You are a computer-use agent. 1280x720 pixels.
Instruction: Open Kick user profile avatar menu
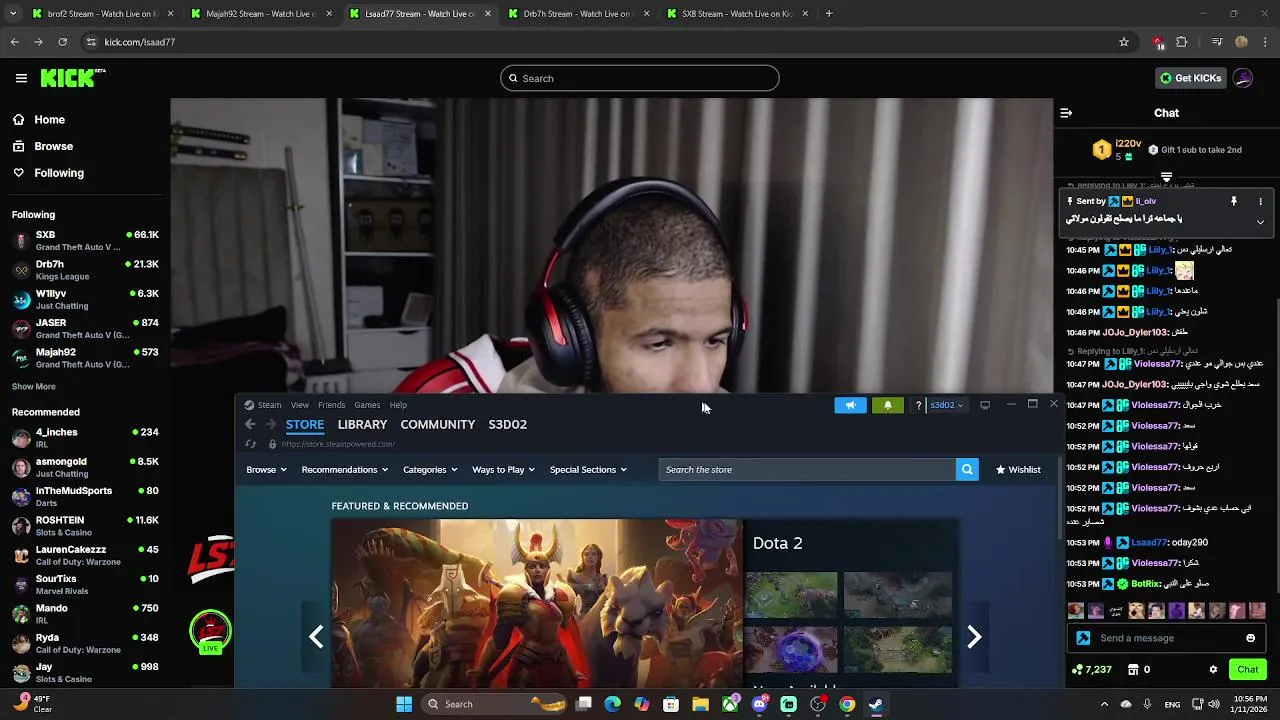[1243, 78]
